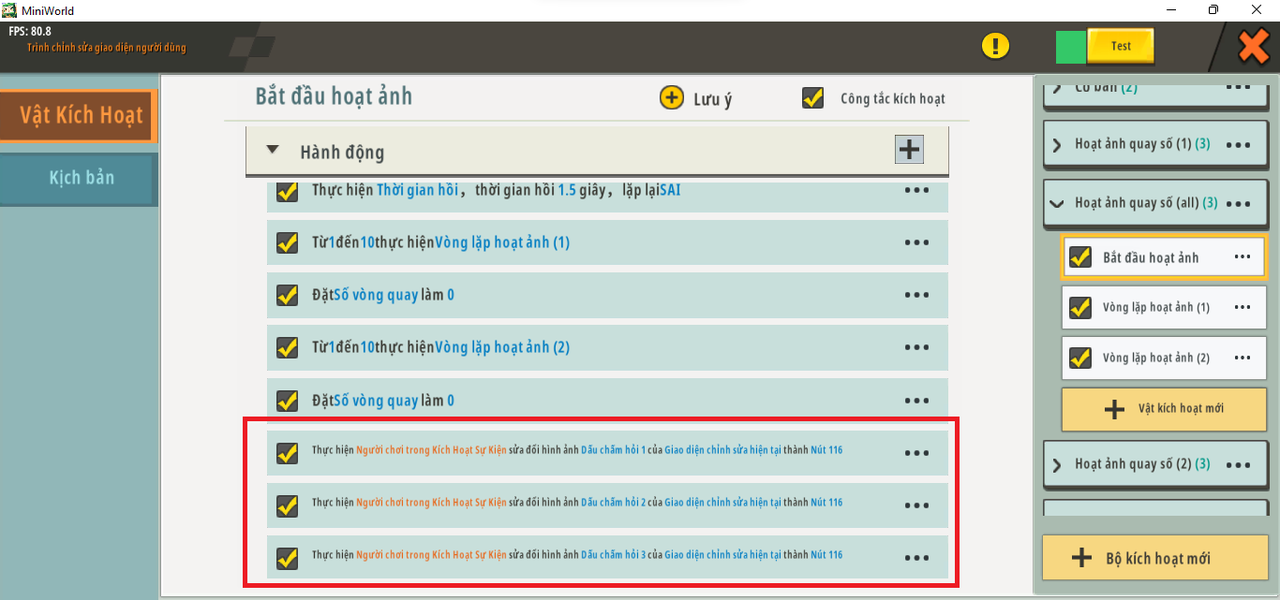The image size is (1280, 600).
Task: Click the green color square beside Test
Action: coord(1070,47)
